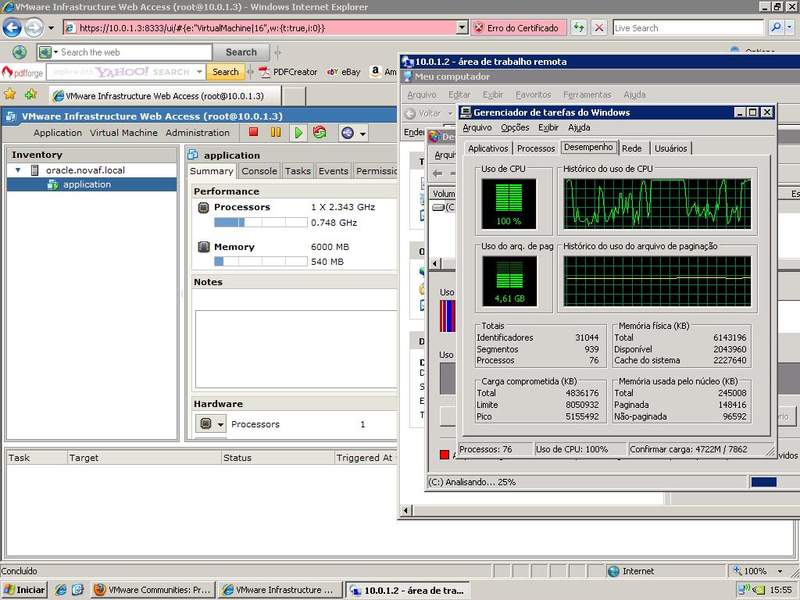Open the Live Search options dropdown arrow
Image resolution: width=800 pixels, height=600 pixels.
(x=790, y=28)
